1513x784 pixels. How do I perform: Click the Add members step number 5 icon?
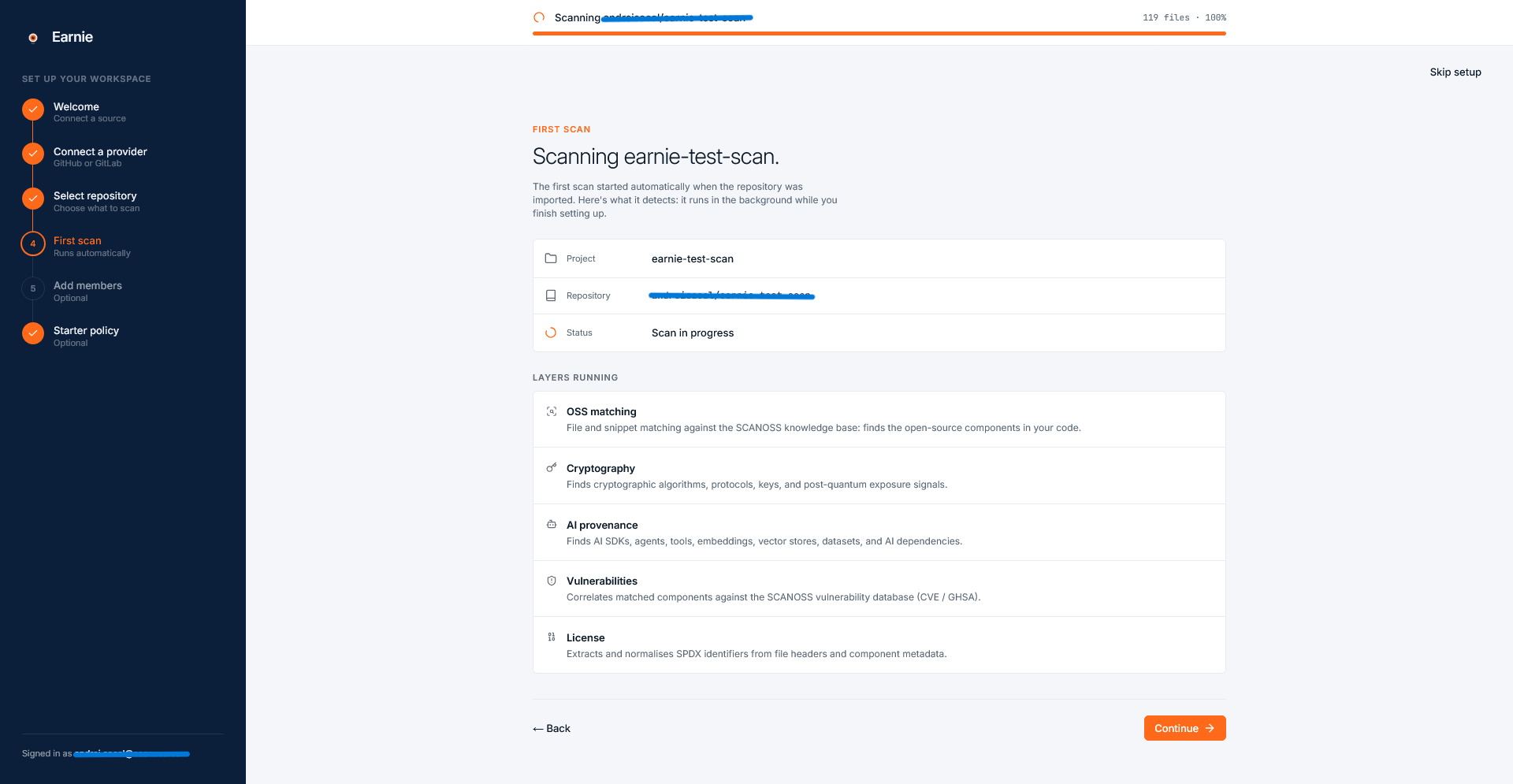click(33, 288)
